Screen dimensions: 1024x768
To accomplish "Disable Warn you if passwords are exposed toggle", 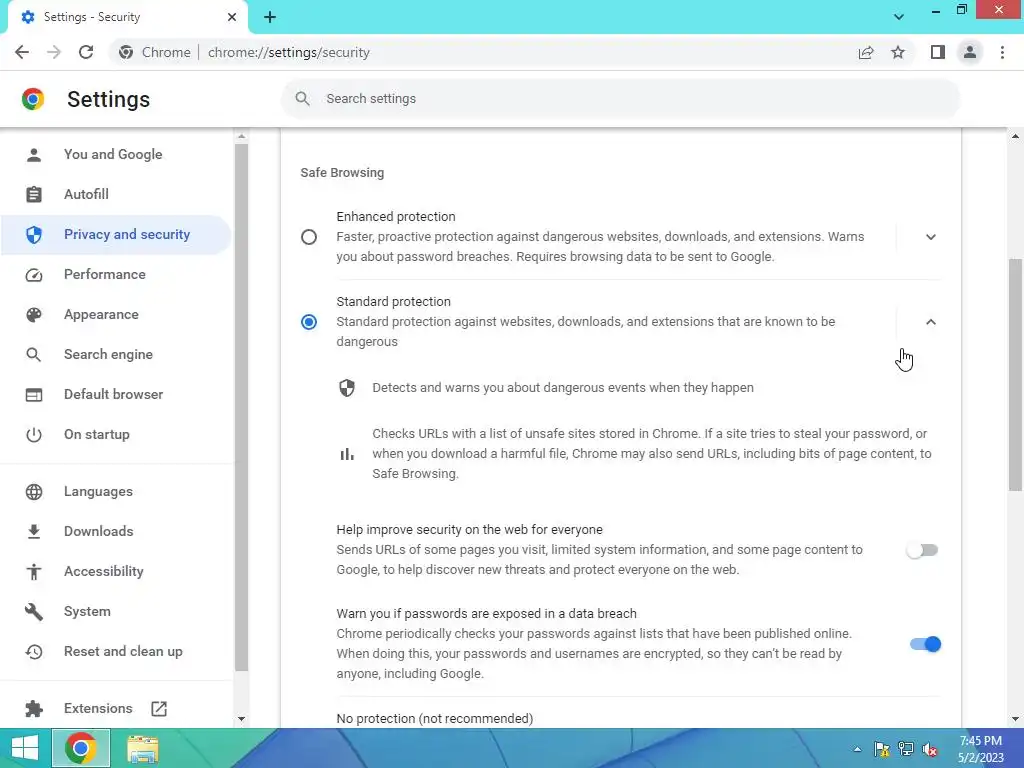I will point(925,645).
